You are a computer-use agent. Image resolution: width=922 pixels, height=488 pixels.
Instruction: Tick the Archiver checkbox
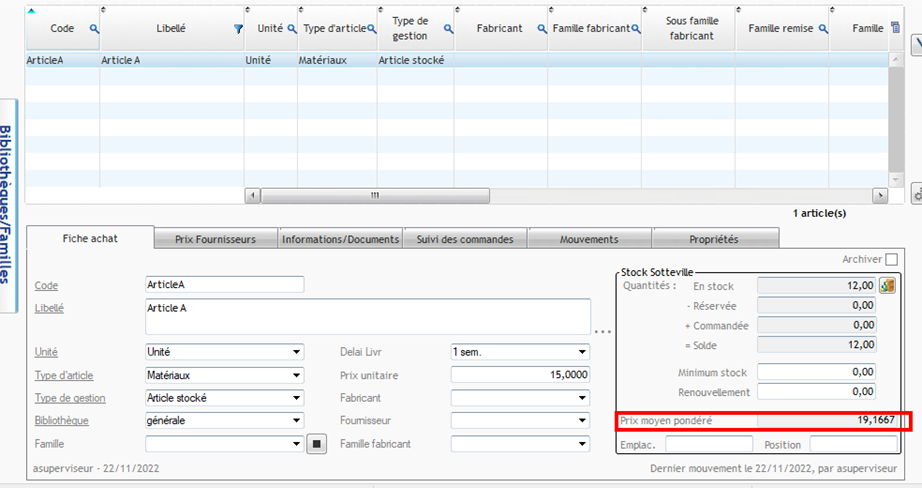pos(891,260)
